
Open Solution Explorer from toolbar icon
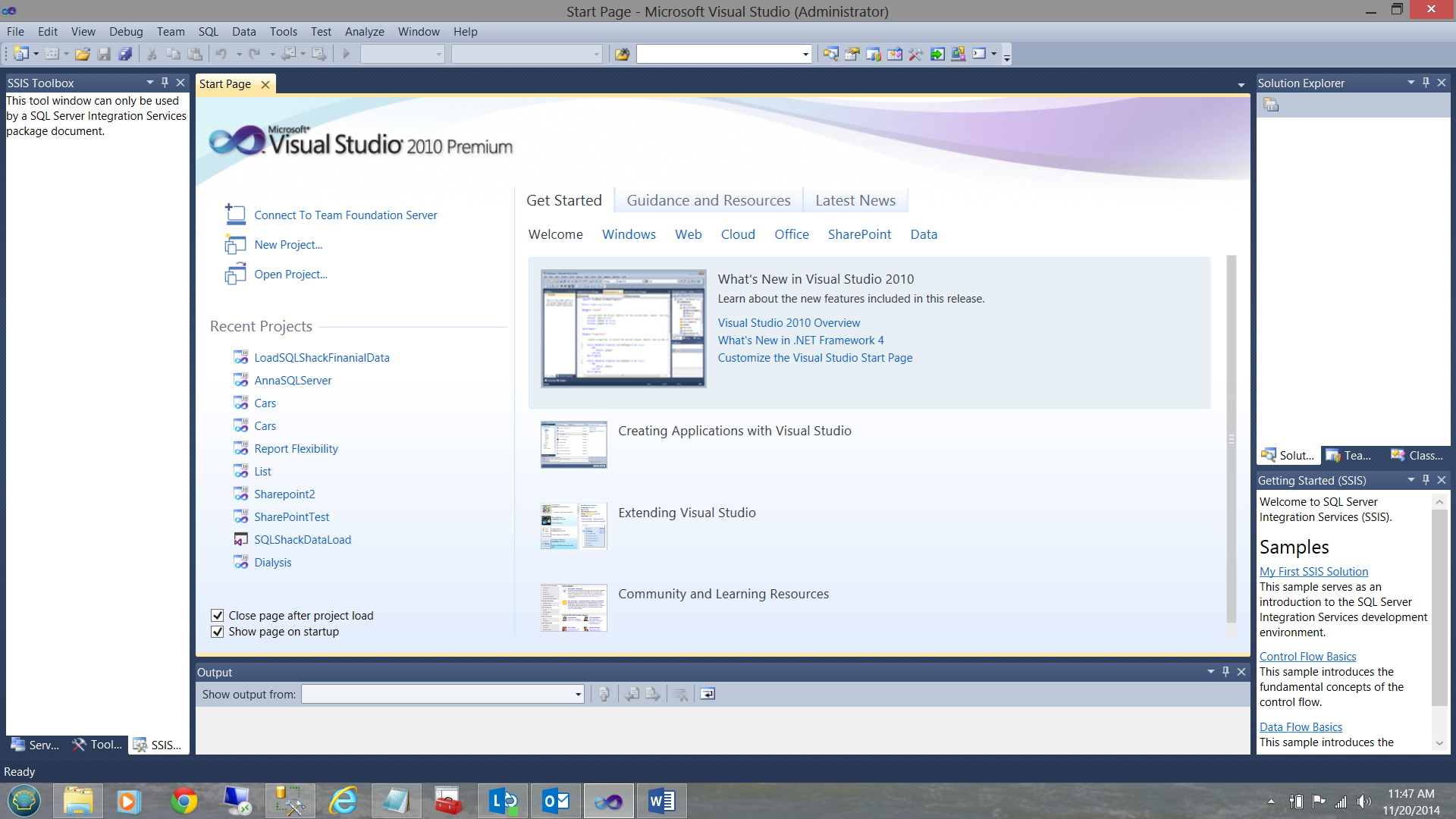coord(830,54)
